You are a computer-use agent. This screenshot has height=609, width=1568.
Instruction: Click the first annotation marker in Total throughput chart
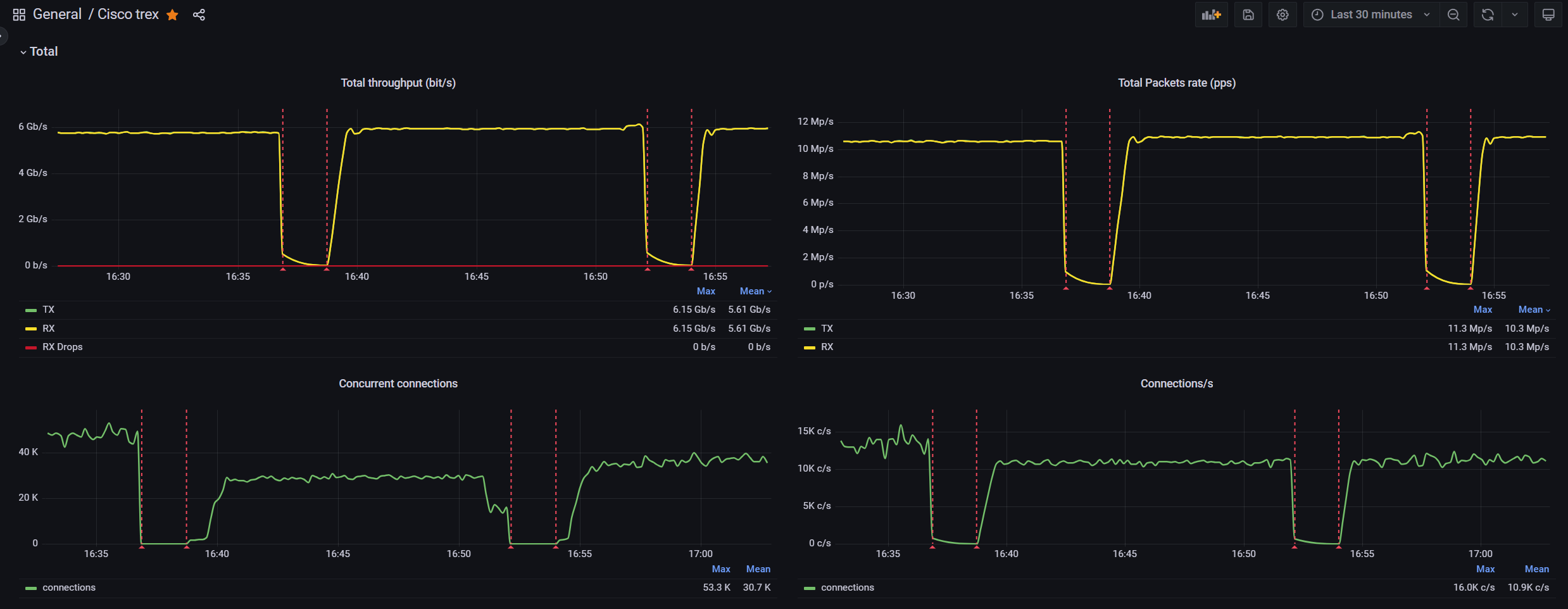pos(283,269)
